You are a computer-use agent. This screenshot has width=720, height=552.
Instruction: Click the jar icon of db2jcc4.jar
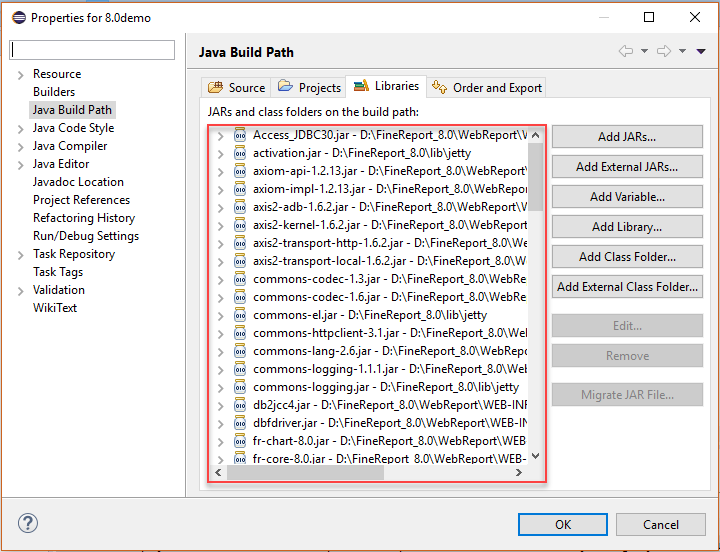[x=240, y=405]
